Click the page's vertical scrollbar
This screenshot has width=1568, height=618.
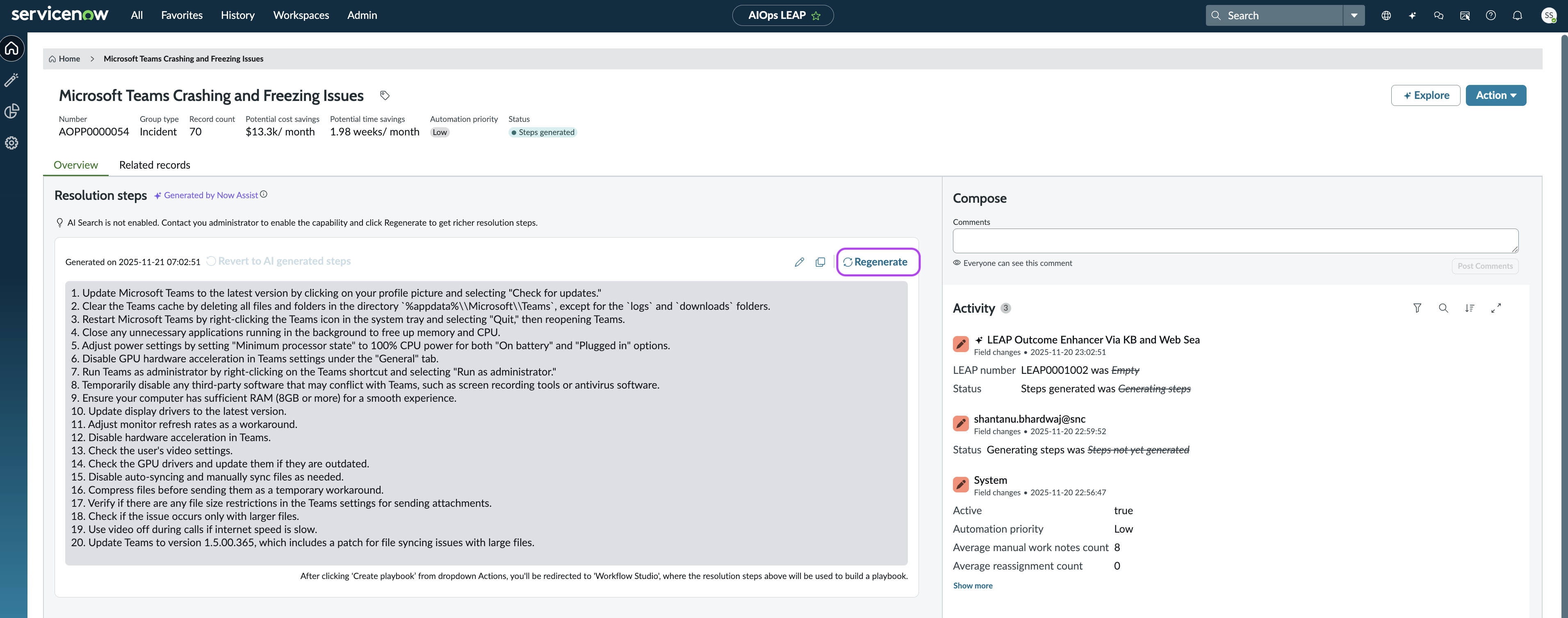point(1564,326)
